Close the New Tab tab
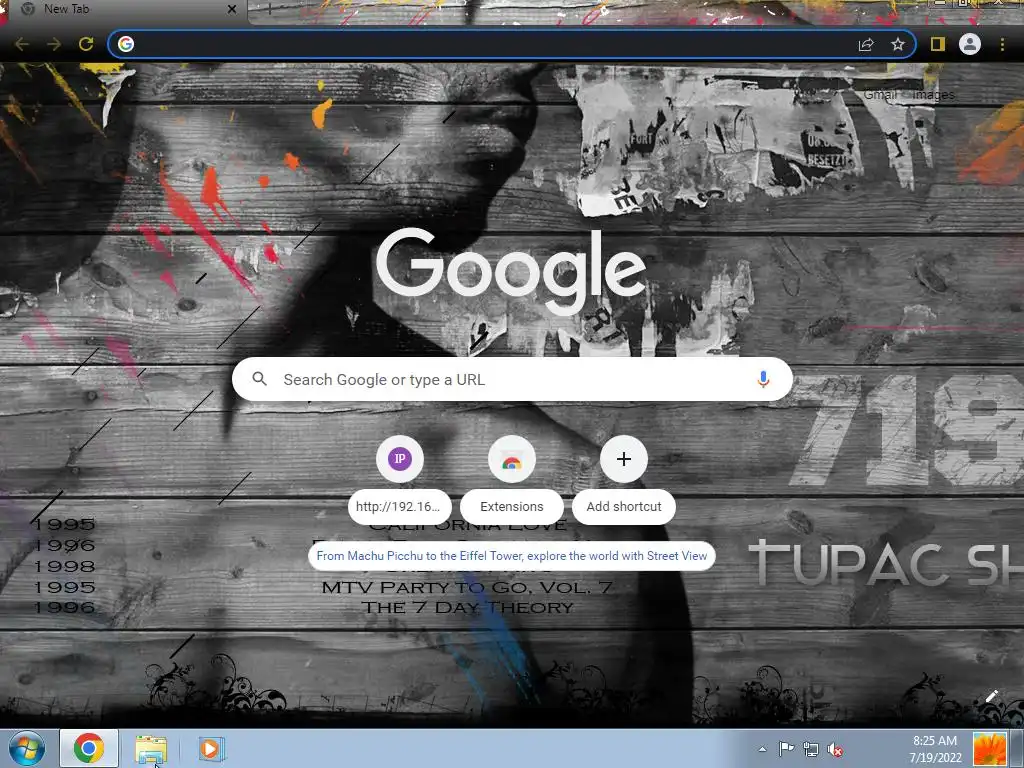Viewport: 1024px width, 768px height. (x=232, y=9)
